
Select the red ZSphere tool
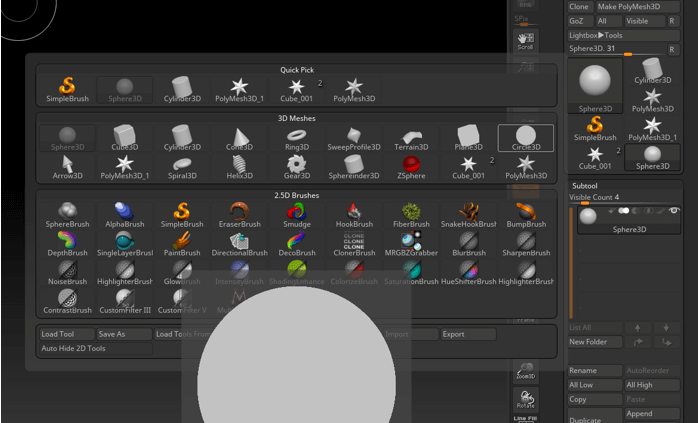[411, 167]
